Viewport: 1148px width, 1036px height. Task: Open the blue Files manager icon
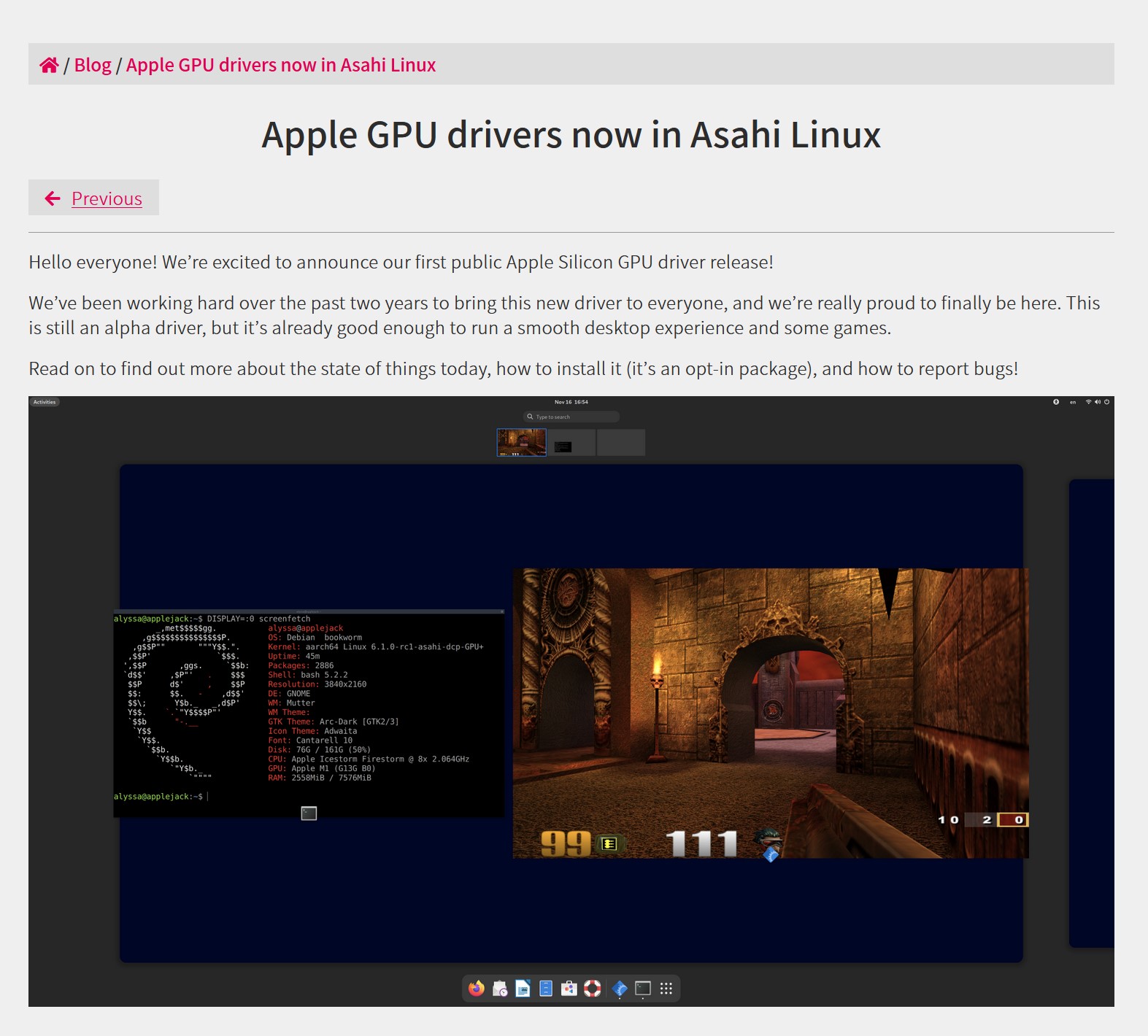point(546,989)
